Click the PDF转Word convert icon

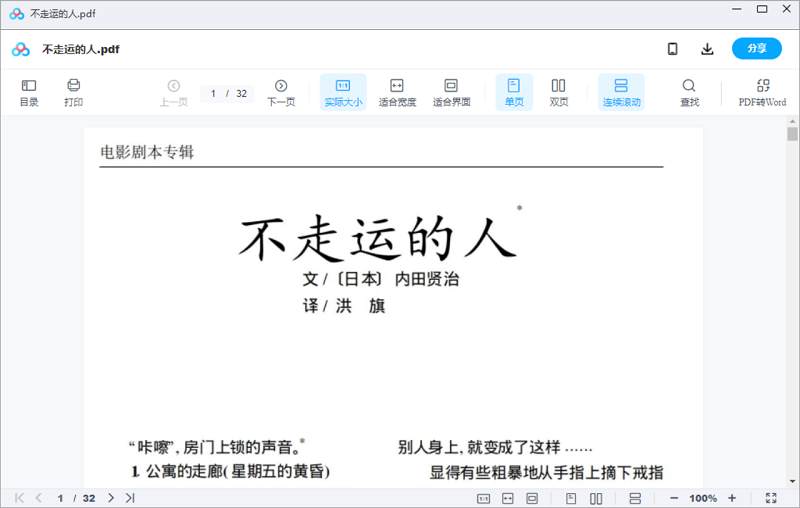(762, 92)
